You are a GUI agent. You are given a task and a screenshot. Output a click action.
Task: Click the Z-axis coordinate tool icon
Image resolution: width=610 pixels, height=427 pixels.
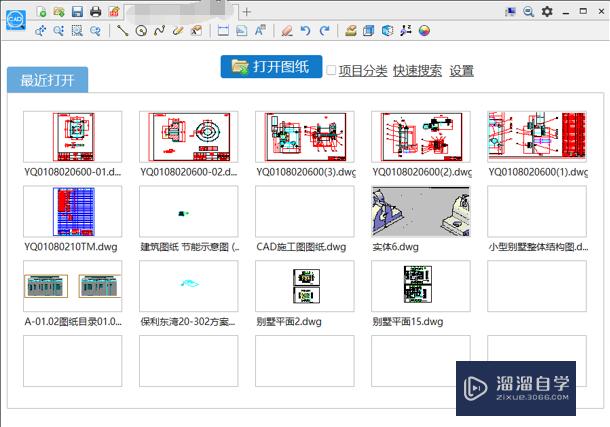[406, 31]
